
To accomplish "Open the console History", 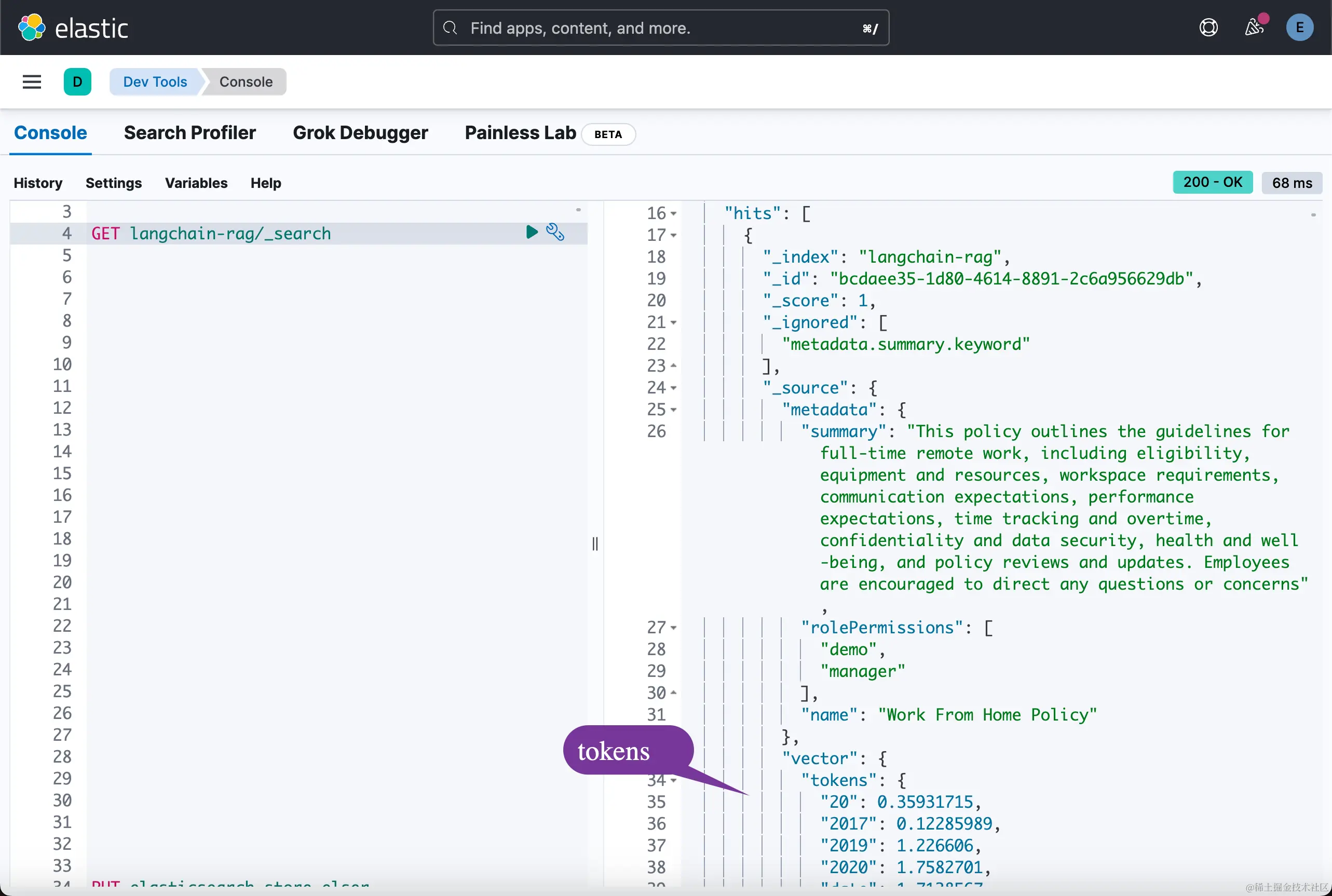I will pyautogui.click(x=38, y=183).
